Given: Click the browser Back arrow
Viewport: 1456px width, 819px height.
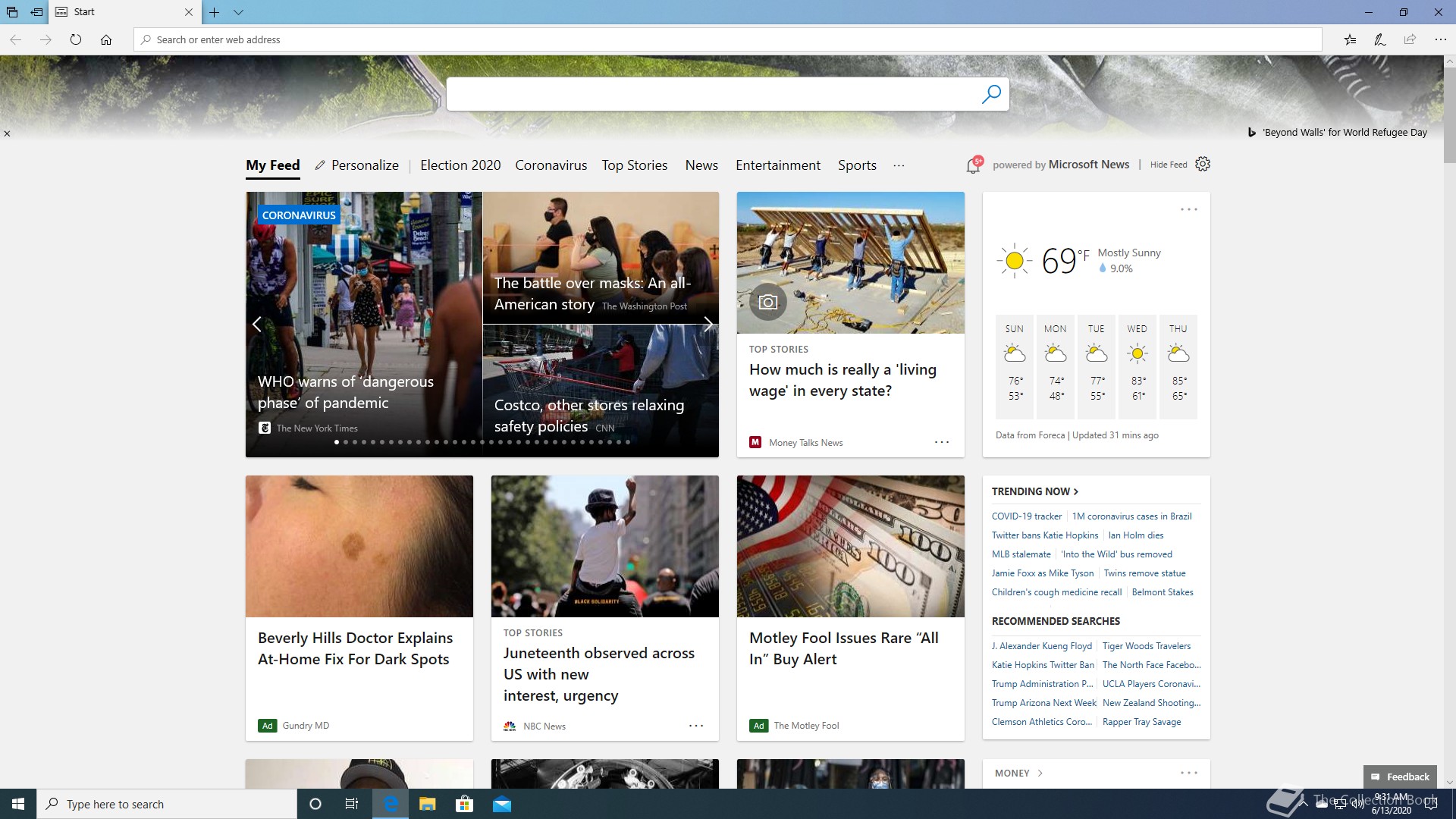Looking at the screenshot, I should (x=15, y=39).
